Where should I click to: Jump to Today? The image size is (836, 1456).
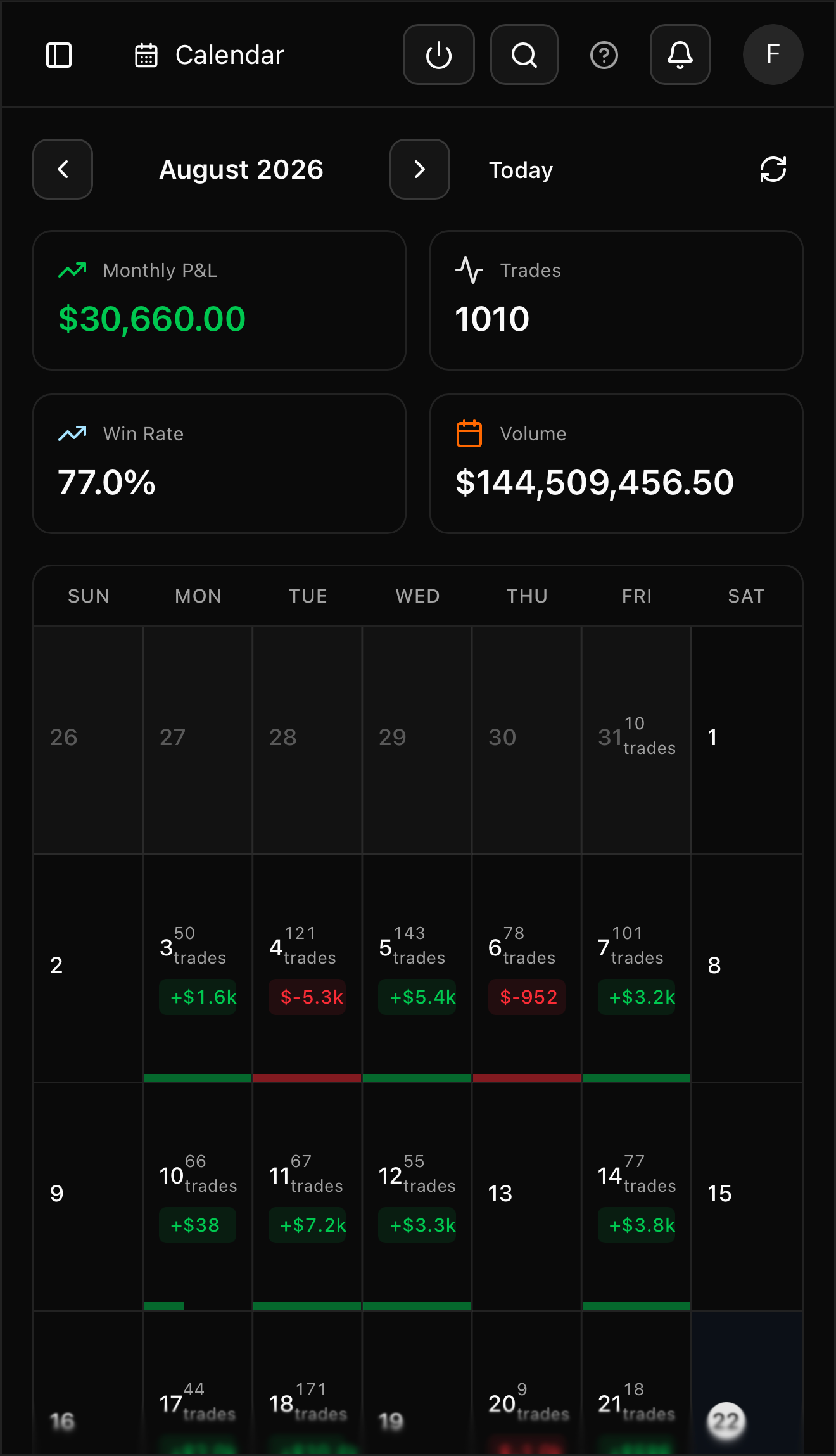pos(521,170)
